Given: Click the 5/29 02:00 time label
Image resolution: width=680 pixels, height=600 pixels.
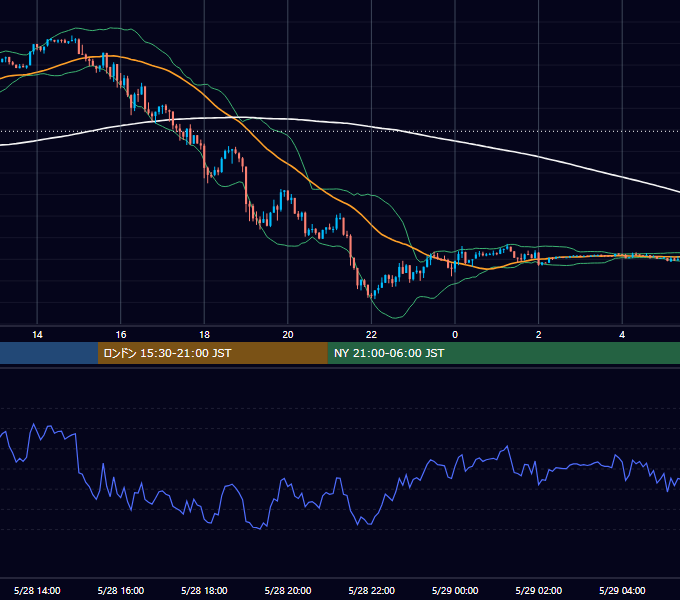Looking at the screenshot, I should pyautogui.click(x=539, y=590).
